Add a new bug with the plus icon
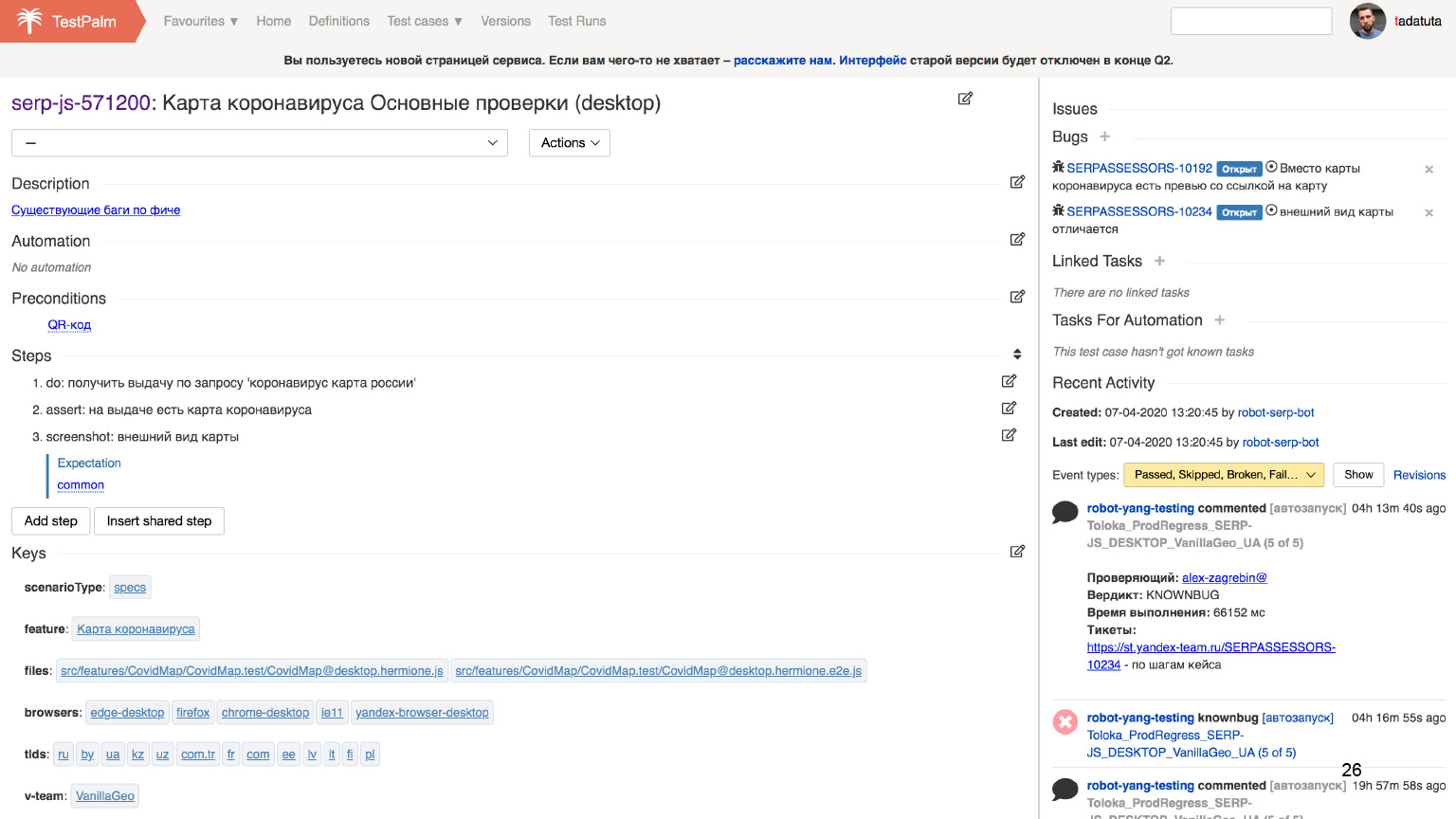Screen dimensions: 1456x819 (x=1104, y=136)
